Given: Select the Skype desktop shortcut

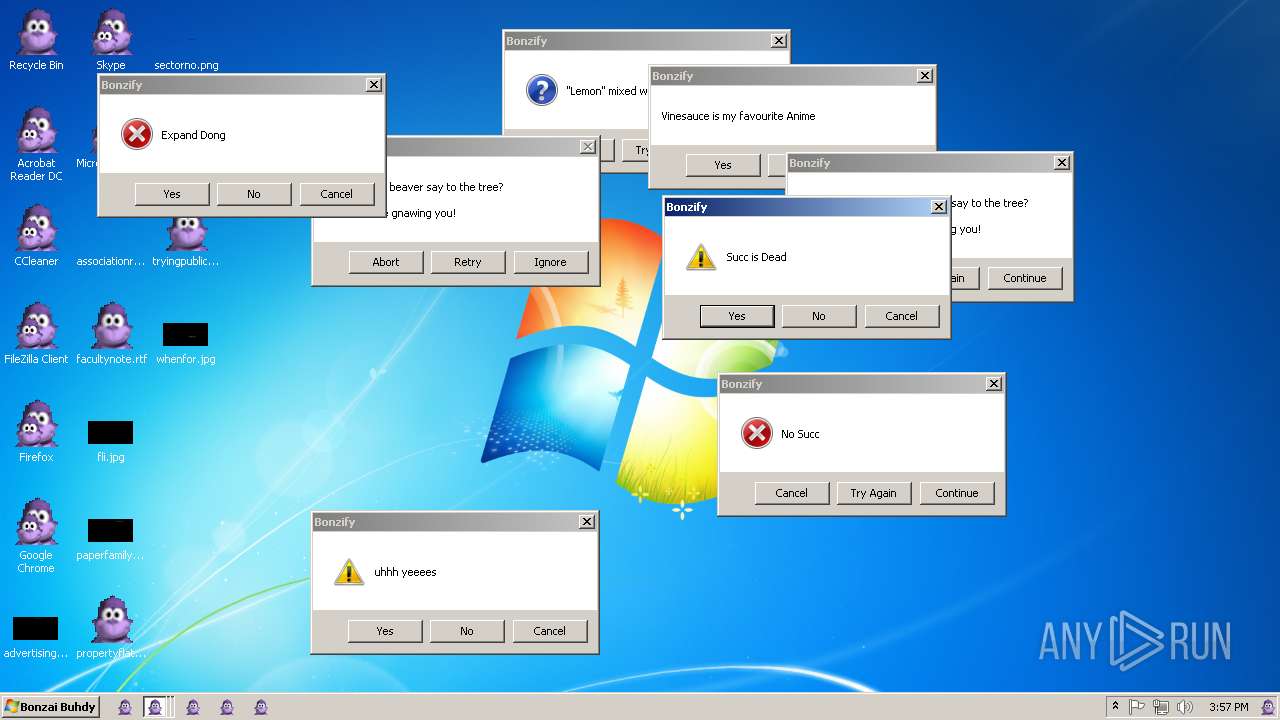Looking at the screenshot, I should click(x=111, y=40).
